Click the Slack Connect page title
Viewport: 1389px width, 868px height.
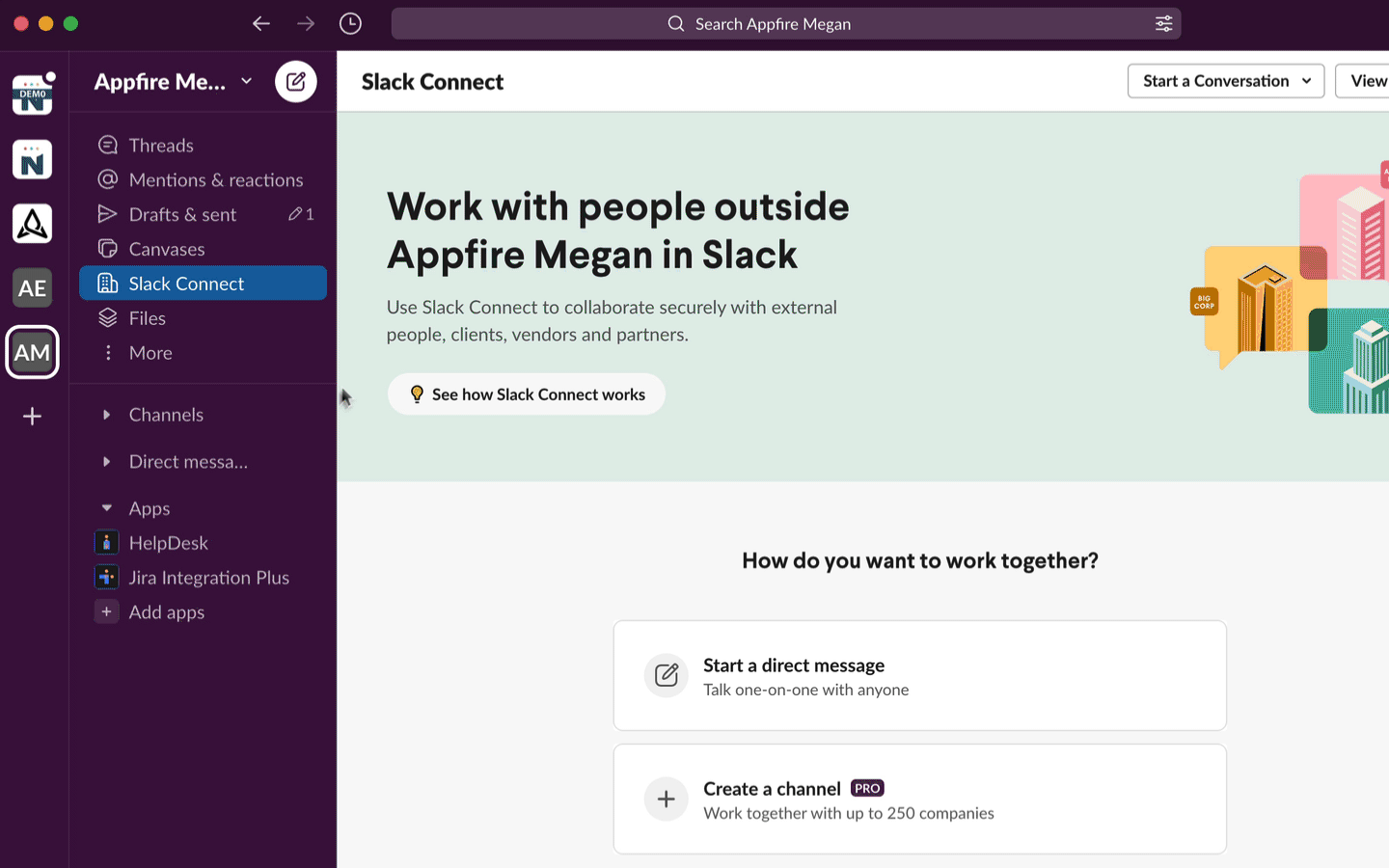pos(432,82)
